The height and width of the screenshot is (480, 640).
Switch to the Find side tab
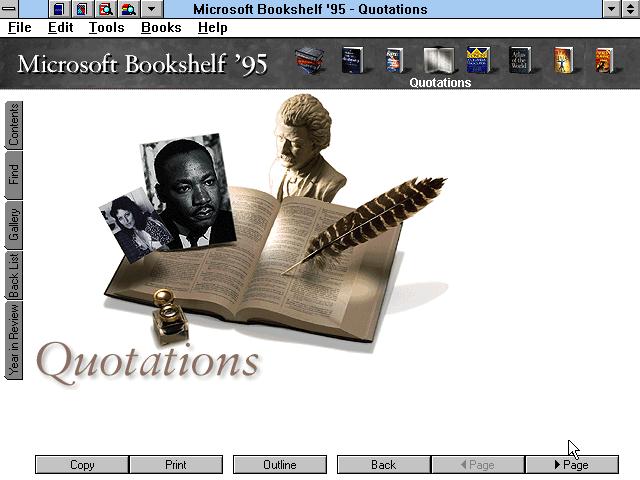tap(13, 175)
